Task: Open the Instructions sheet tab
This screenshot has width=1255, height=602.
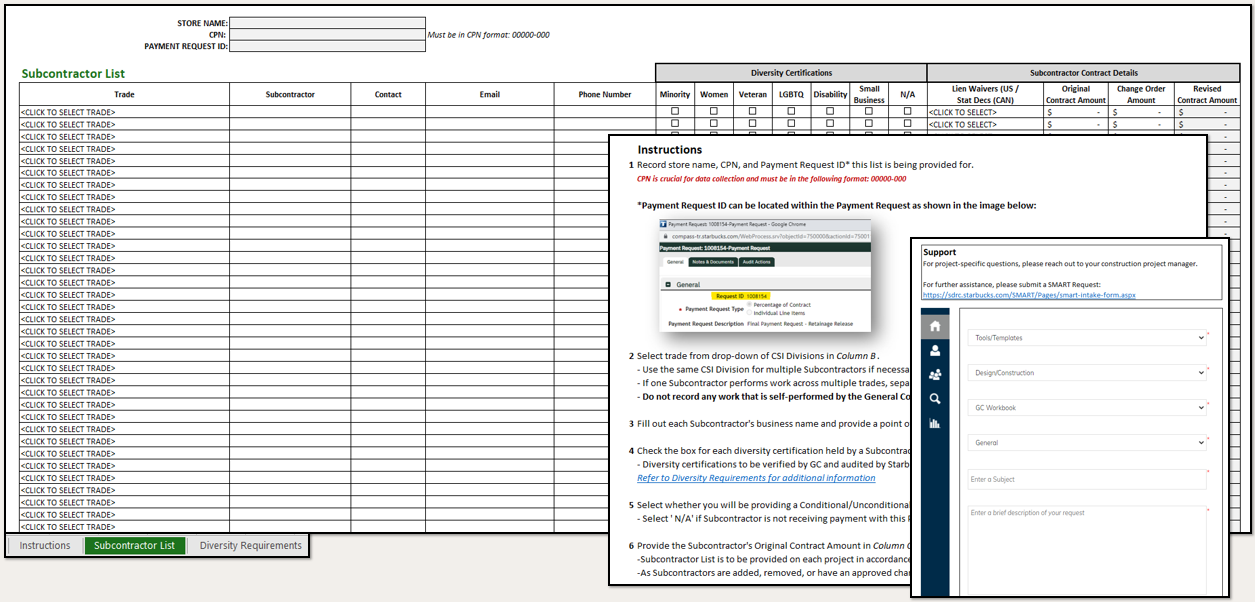Action: pos(45,546)
